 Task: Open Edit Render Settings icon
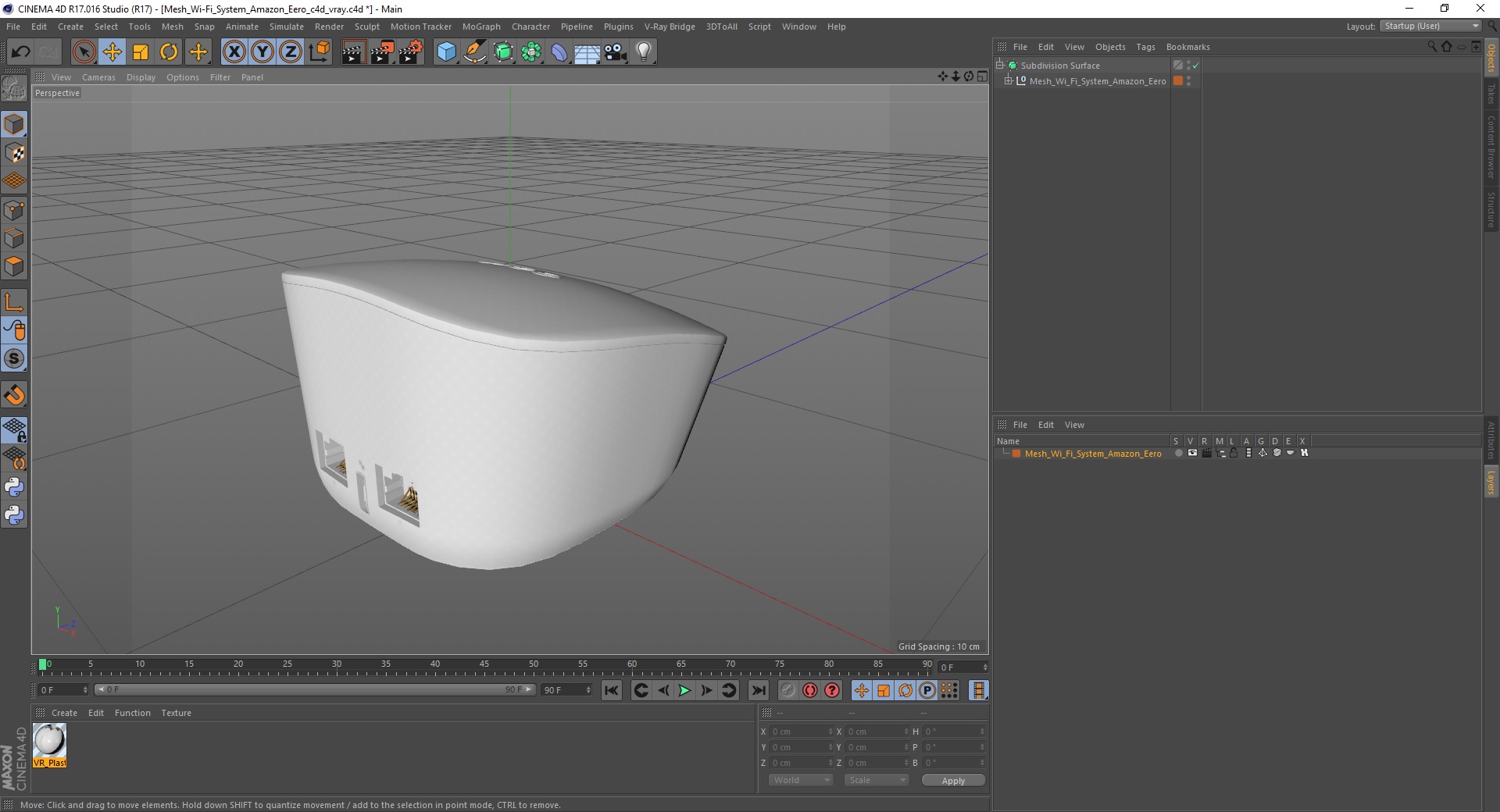pos(411,52)
